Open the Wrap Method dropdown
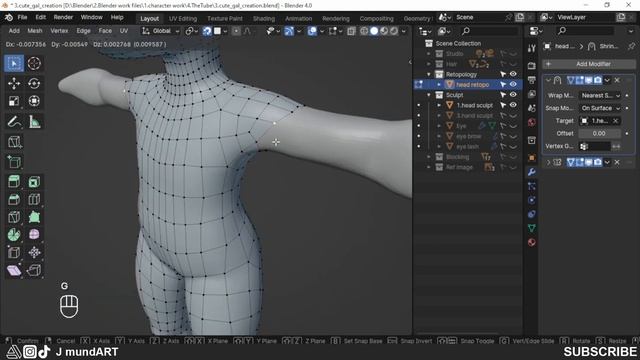The height and width of the screenshot is (360, 640). point(600,96)
